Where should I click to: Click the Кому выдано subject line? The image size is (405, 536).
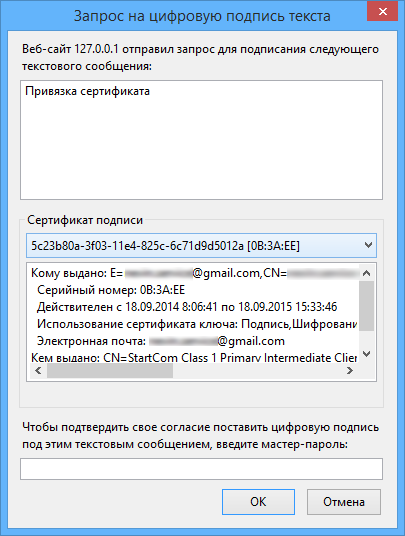pyautogui.click(x=195, y=273)
